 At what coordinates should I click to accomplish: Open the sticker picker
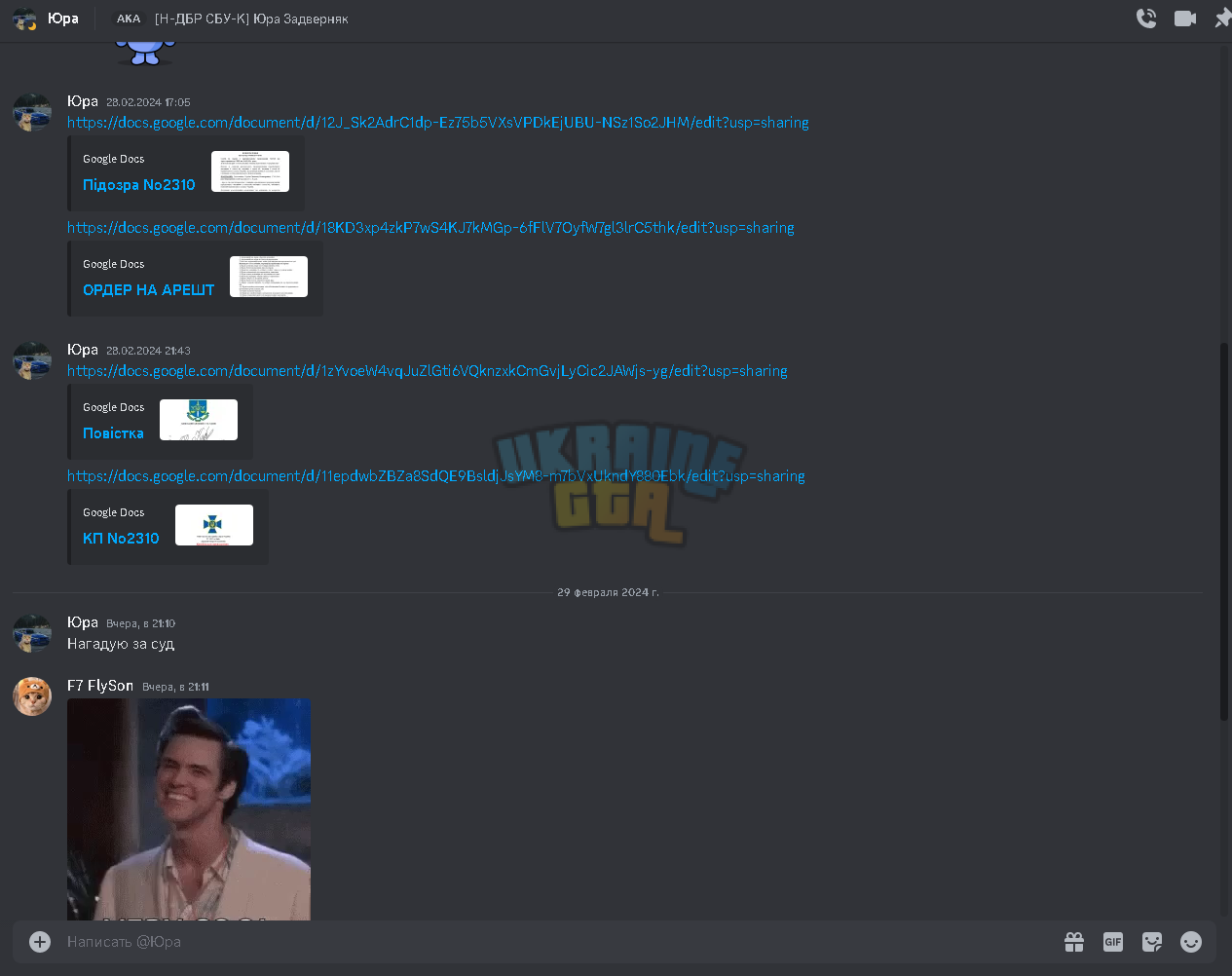[1152, 942]
